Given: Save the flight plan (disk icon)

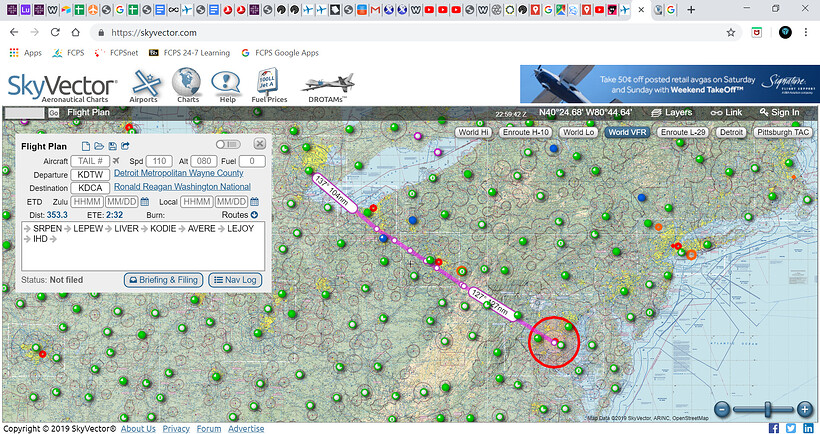Looking at the screenshot, I should [x=112, y=146].
